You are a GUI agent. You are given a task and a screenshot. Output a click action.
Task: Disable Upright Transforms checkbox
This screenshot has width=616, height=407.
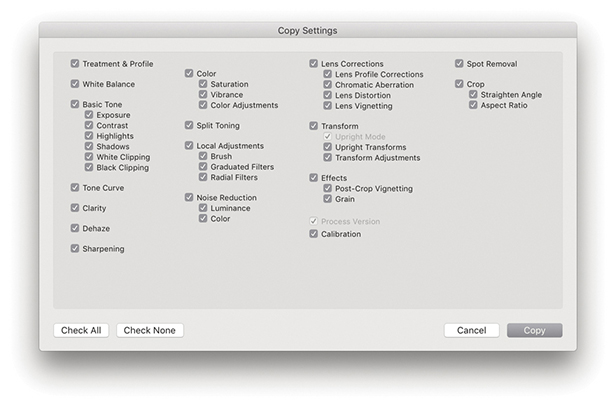(x=328, y=147)
